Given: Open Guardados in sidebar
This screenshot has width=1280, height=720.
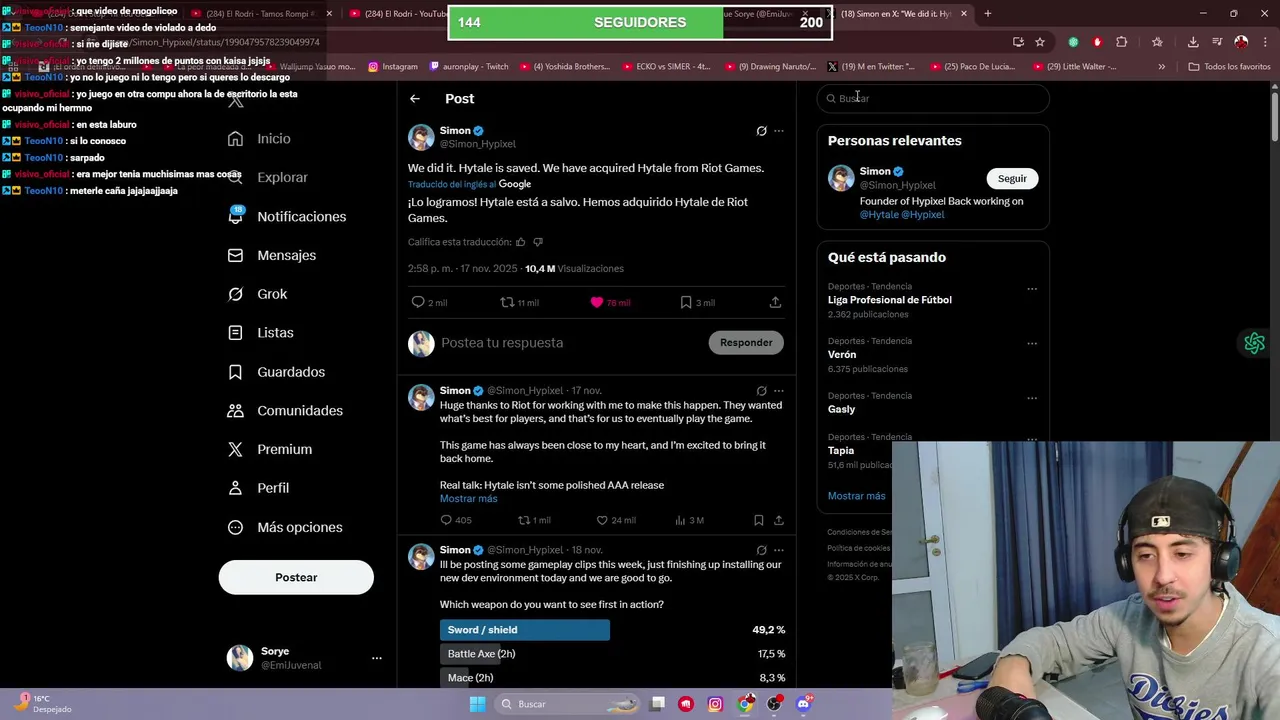Looking at the screenshot, I should click(276, 372).
